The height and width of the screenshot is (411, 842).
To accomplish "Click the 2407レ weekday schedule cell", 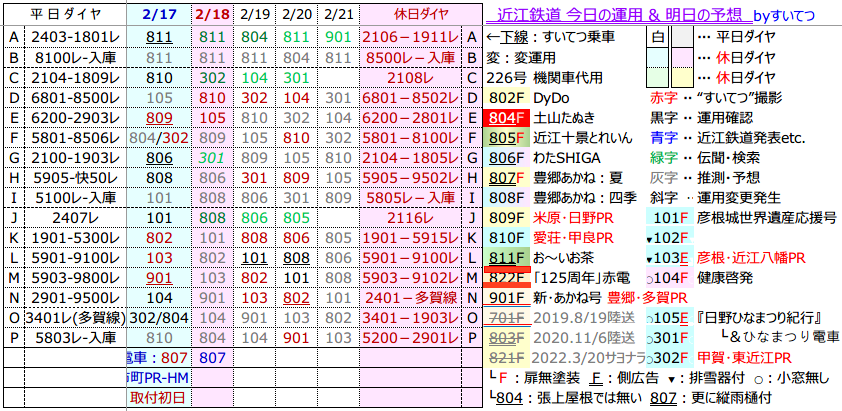I will [75, 218].
